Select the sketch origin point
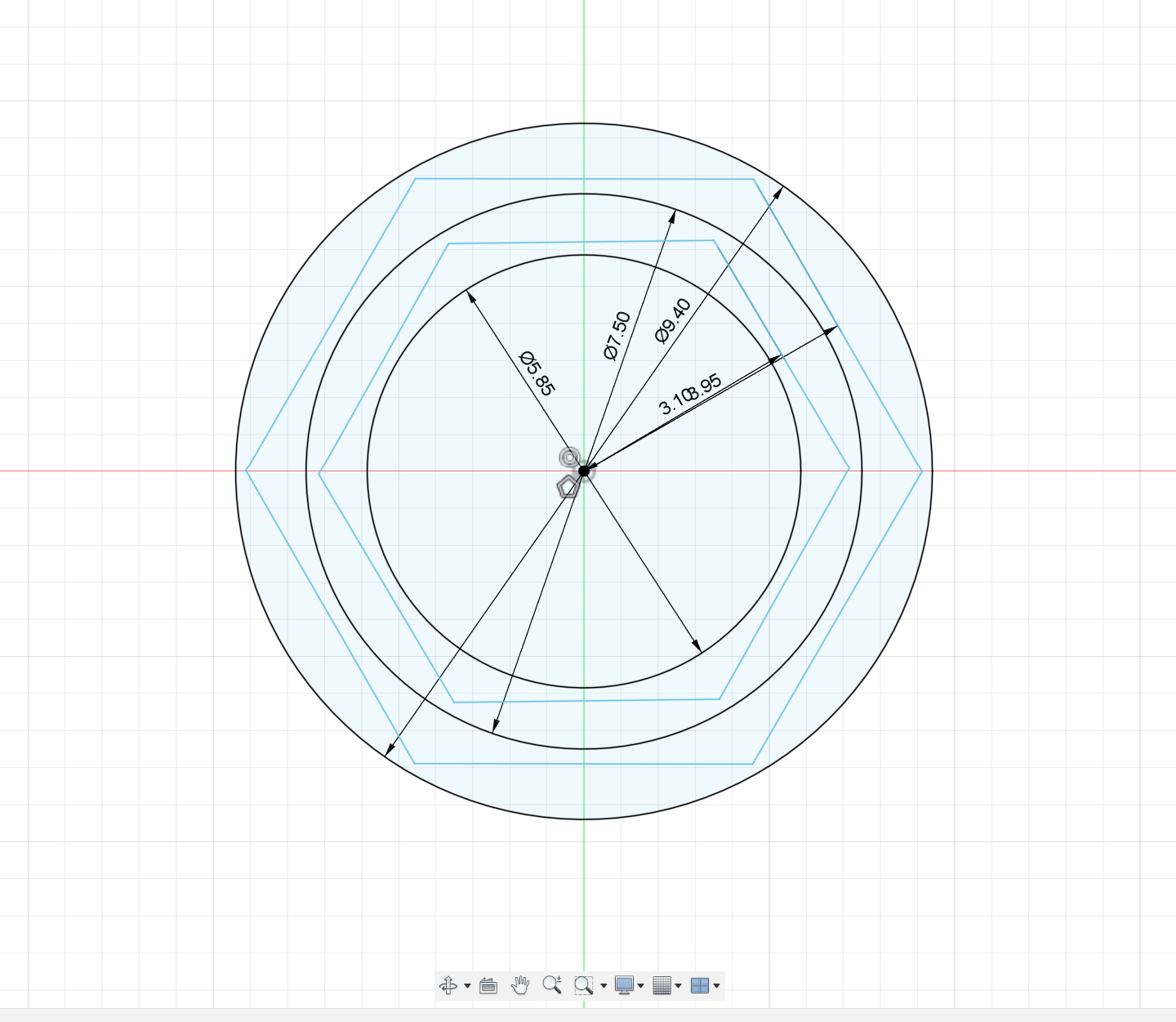The image size is (1176, 1022). click(x=584, y=471)
